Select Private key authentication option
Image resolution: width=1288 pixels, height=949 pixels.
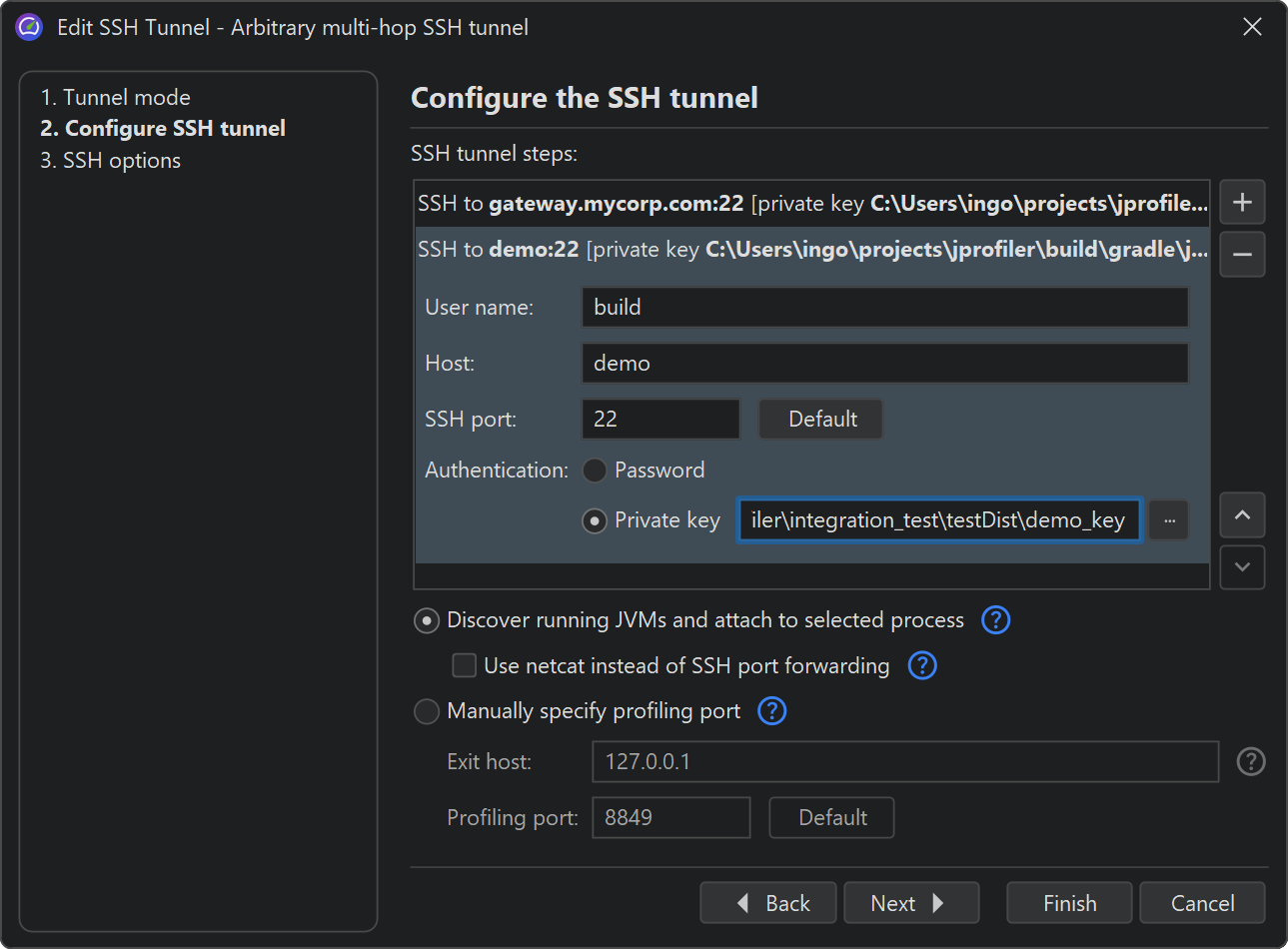(595, 521)
